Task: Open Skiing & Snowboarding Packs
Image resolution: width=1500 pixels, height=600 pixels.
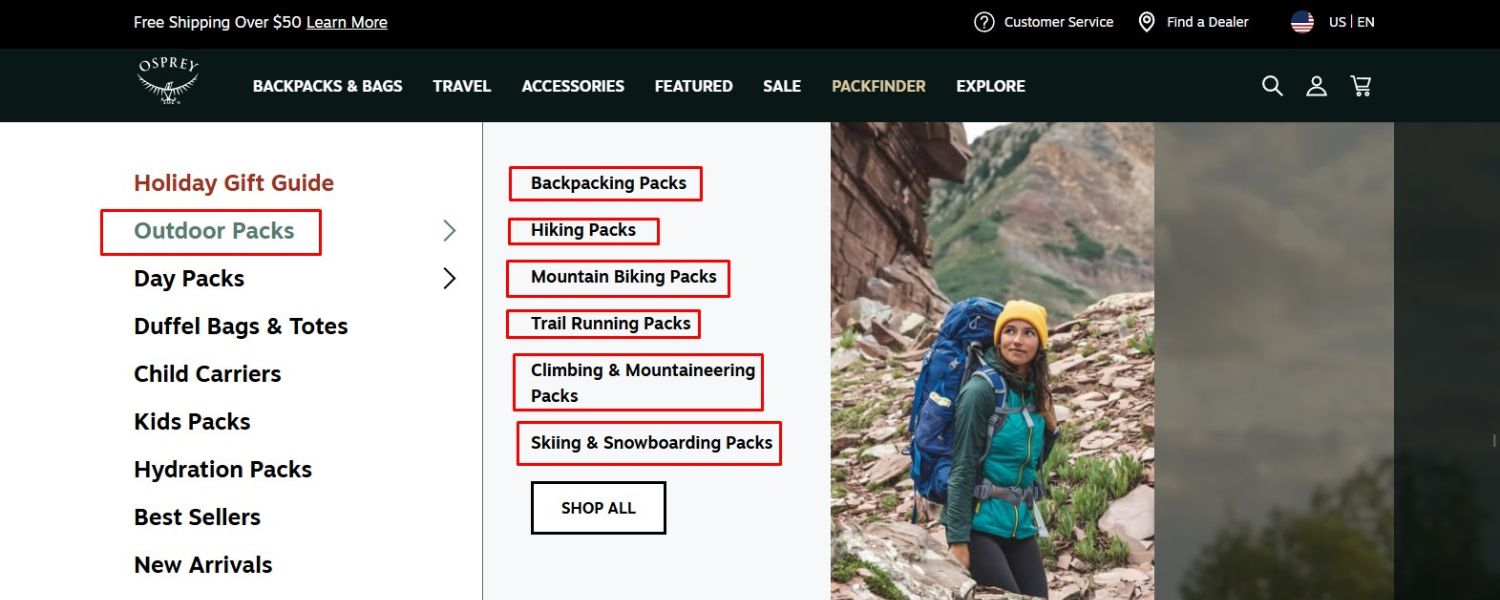Action: [x=648, y=442]
